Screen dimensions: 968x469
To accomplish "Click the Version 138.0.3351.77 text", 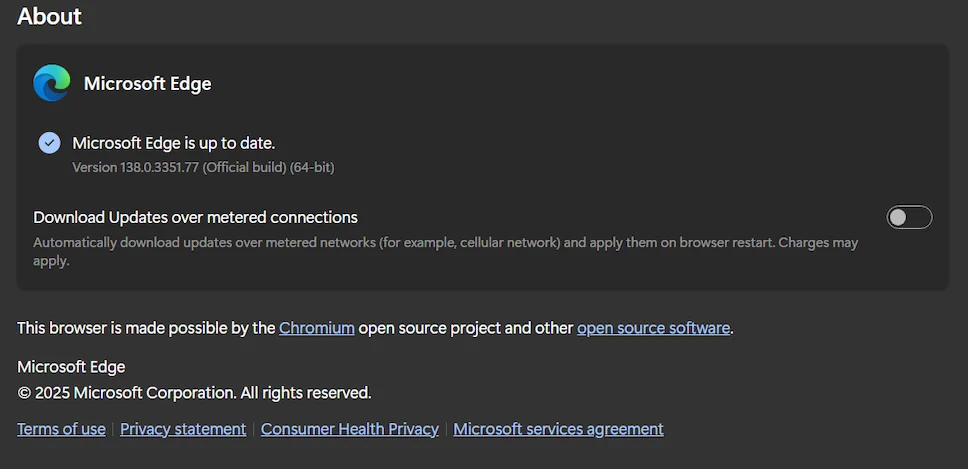I will (203, 167).
